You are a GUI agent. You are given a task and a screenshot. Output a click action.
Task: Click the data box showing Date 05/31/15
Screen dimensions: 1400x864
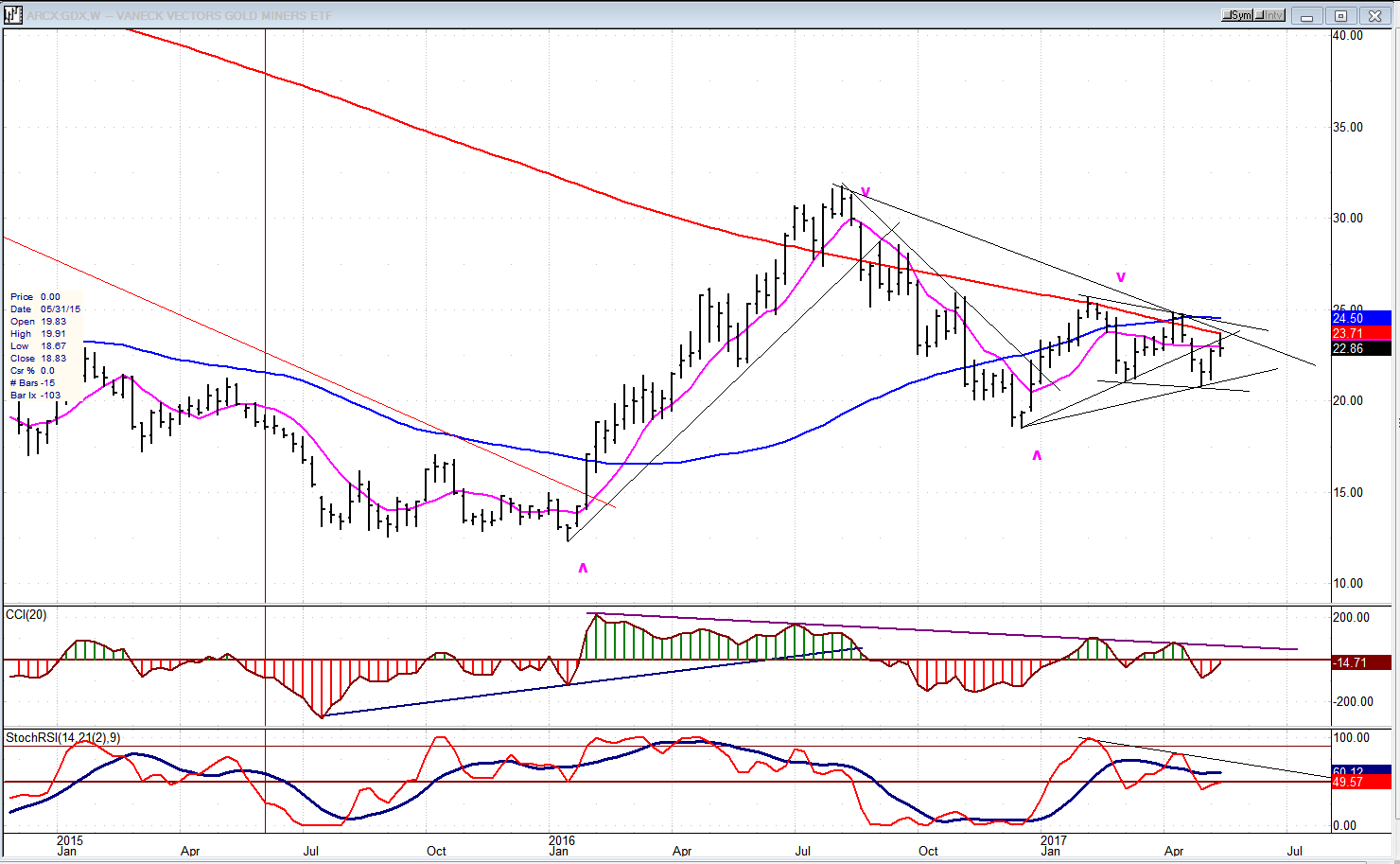tap(44, 346)
